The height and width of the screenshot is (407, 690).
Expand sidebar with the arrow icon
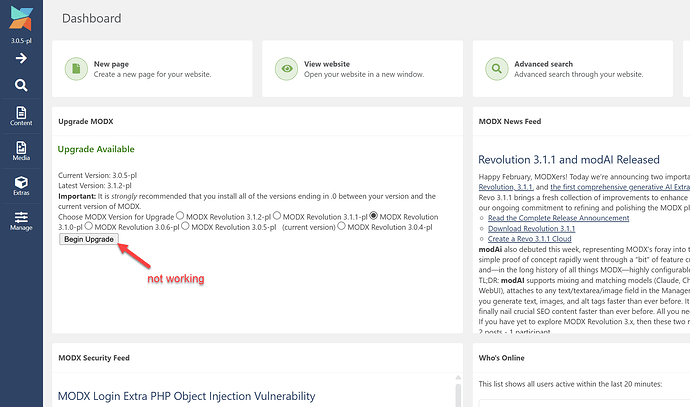tap(21, 58)
